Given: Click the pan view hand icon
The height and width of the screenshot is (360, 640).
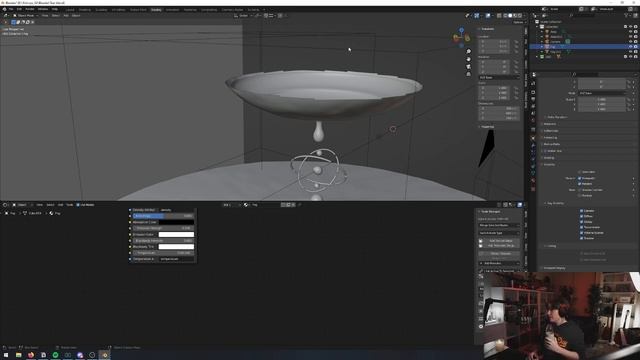Looking at the screenshot, I should [x=469, y=59].
